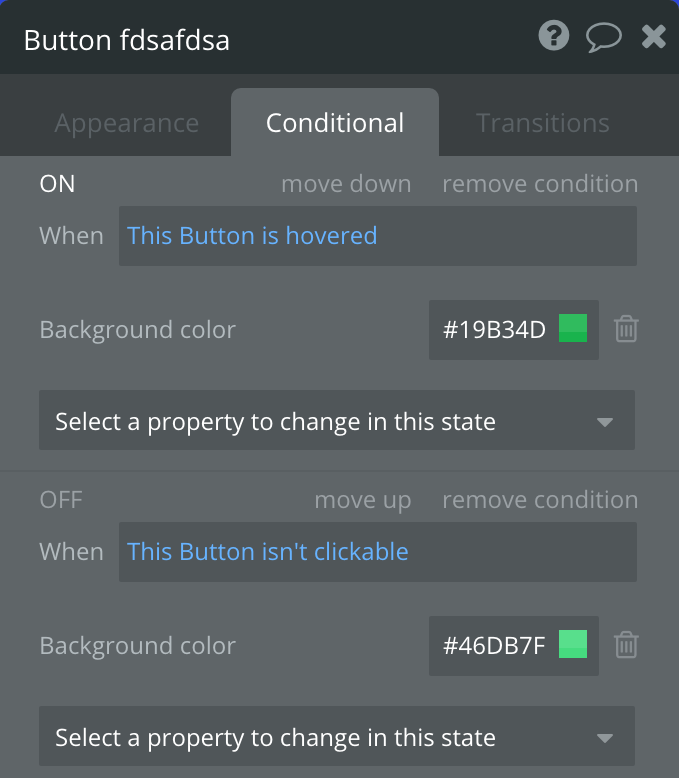The height and width of the screenshot is (778, 679).
Task: Remove the 'isn't clickable' condition
Action: (540, 500)
